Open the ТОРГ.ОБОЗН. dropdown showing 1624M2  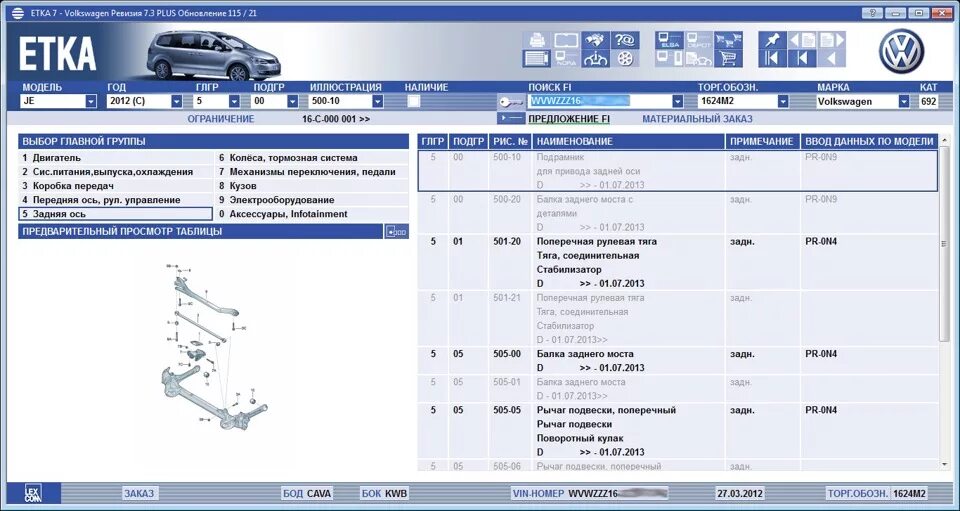click(x=782, y=102)
